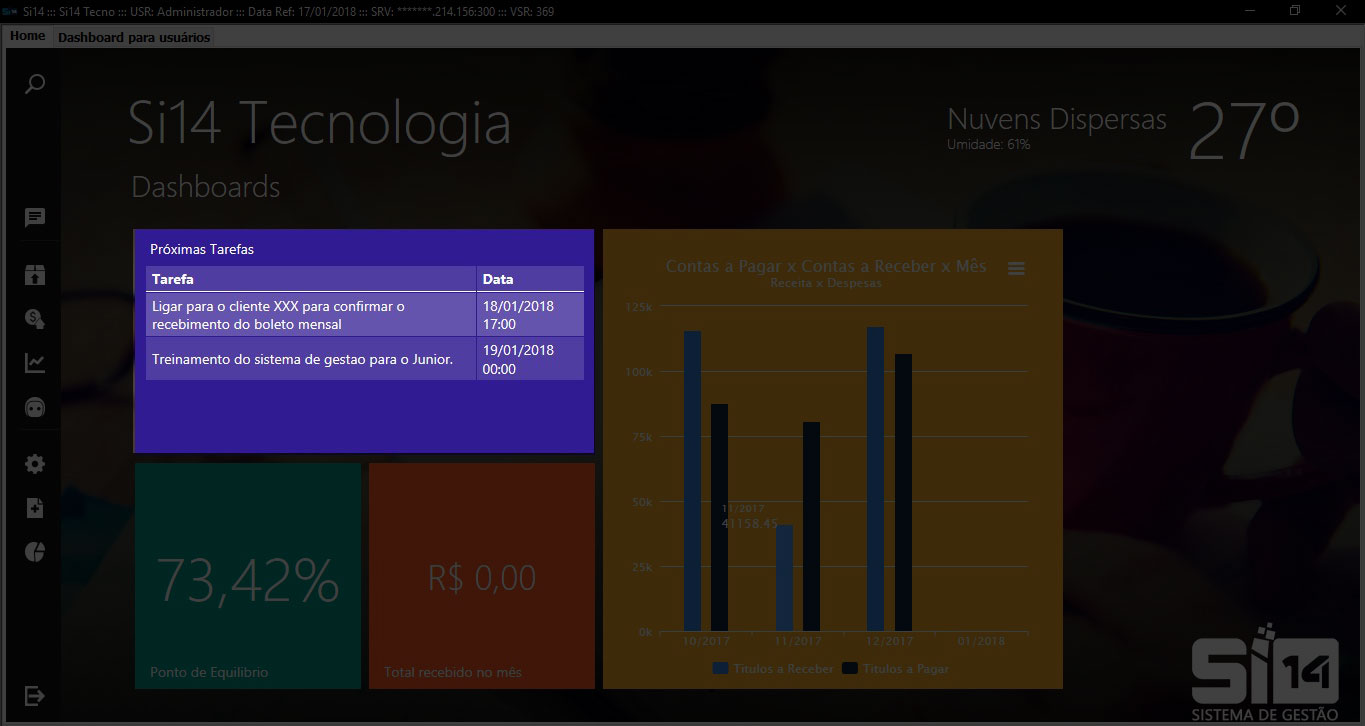Toggle Títulos a Receber legend series
The image size is (1365, 726).
773,668
